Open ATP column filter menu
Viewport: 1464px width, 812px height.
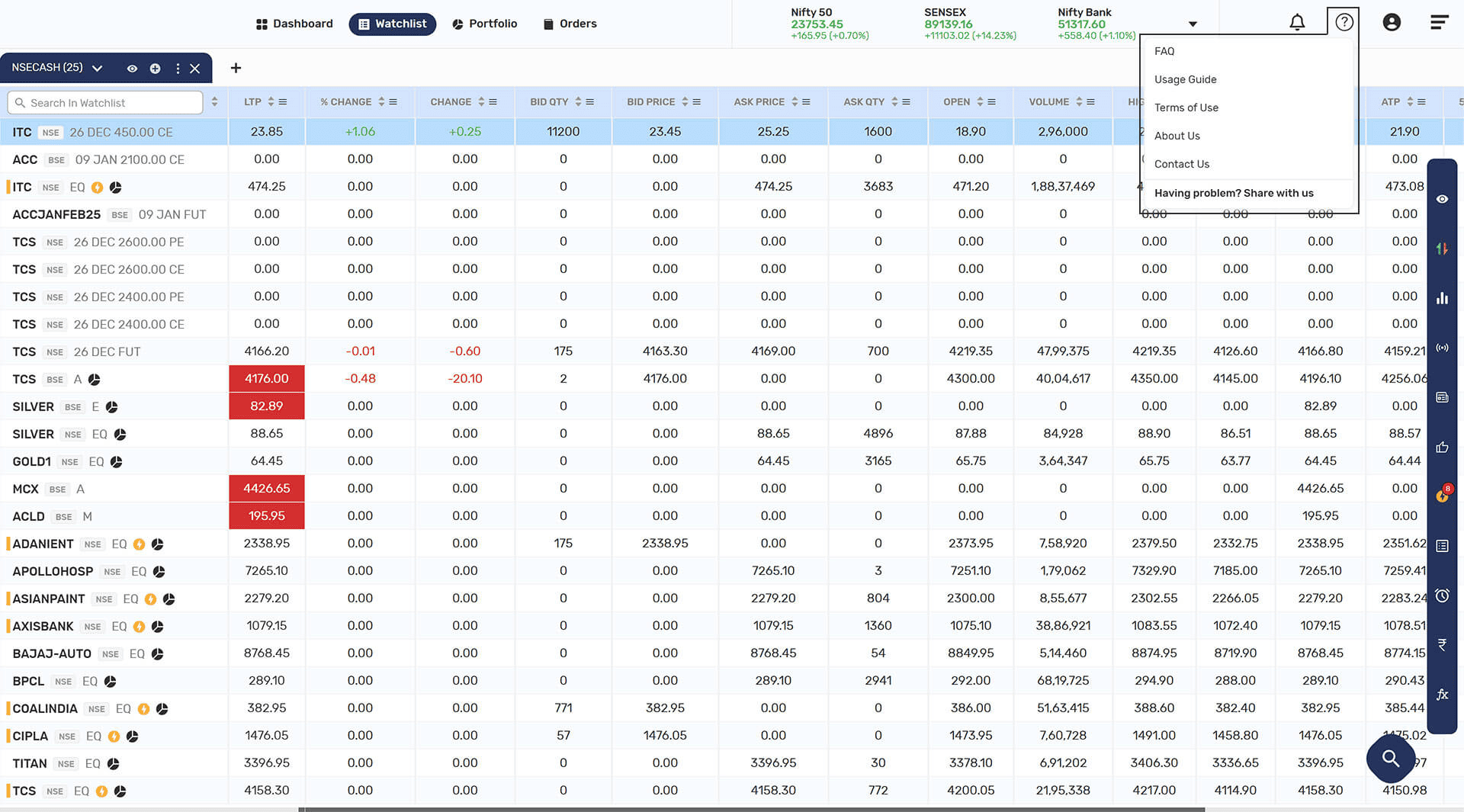point(1422,102)
